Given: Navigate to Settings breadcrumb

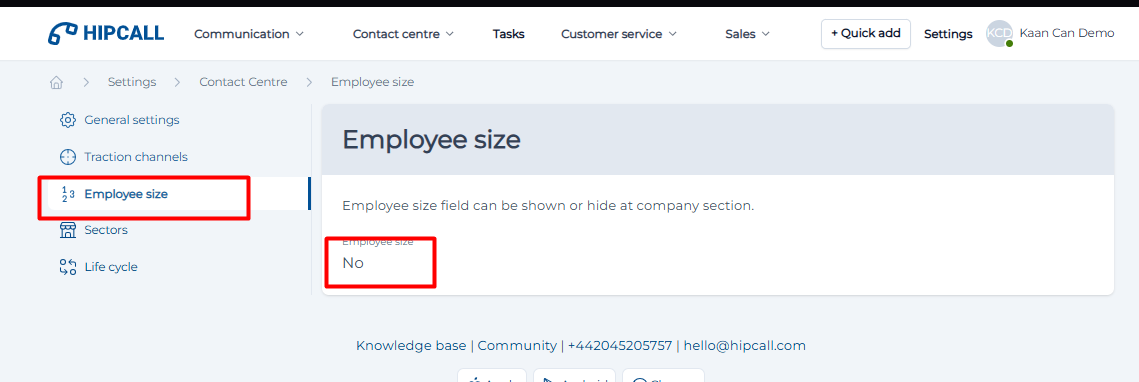Looking at the screenshot, I should pos(132,82).
